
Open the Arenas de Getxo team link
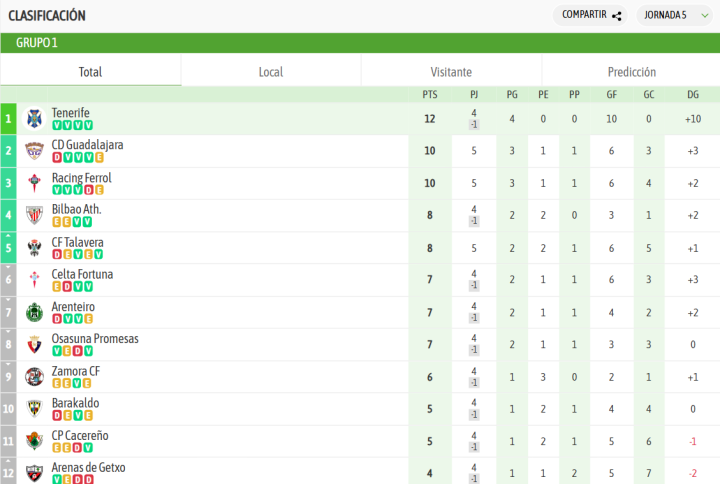point(88,468)
